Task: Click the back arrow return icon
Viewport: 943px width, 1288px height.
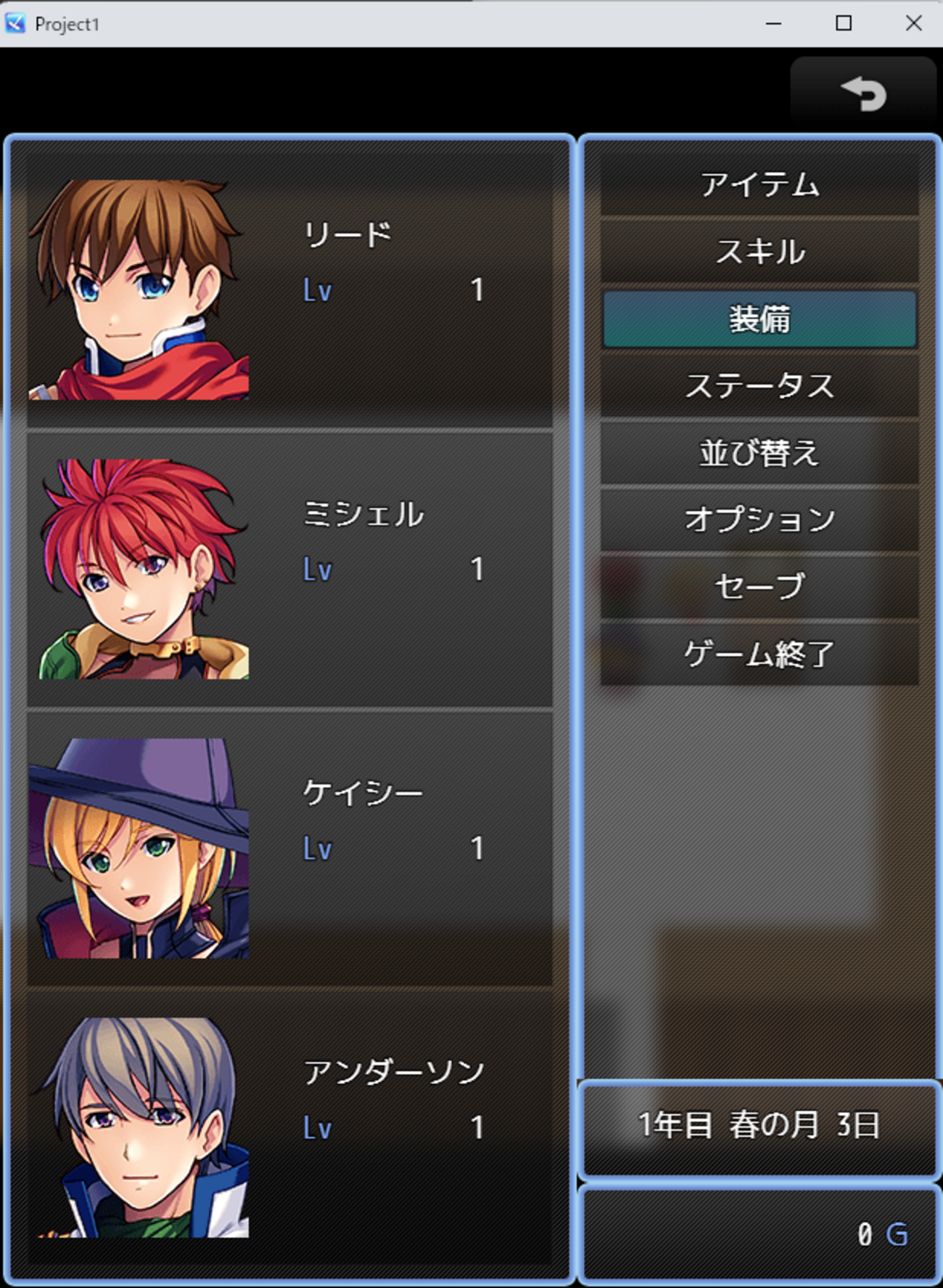Action: click(x=863, y=94)
